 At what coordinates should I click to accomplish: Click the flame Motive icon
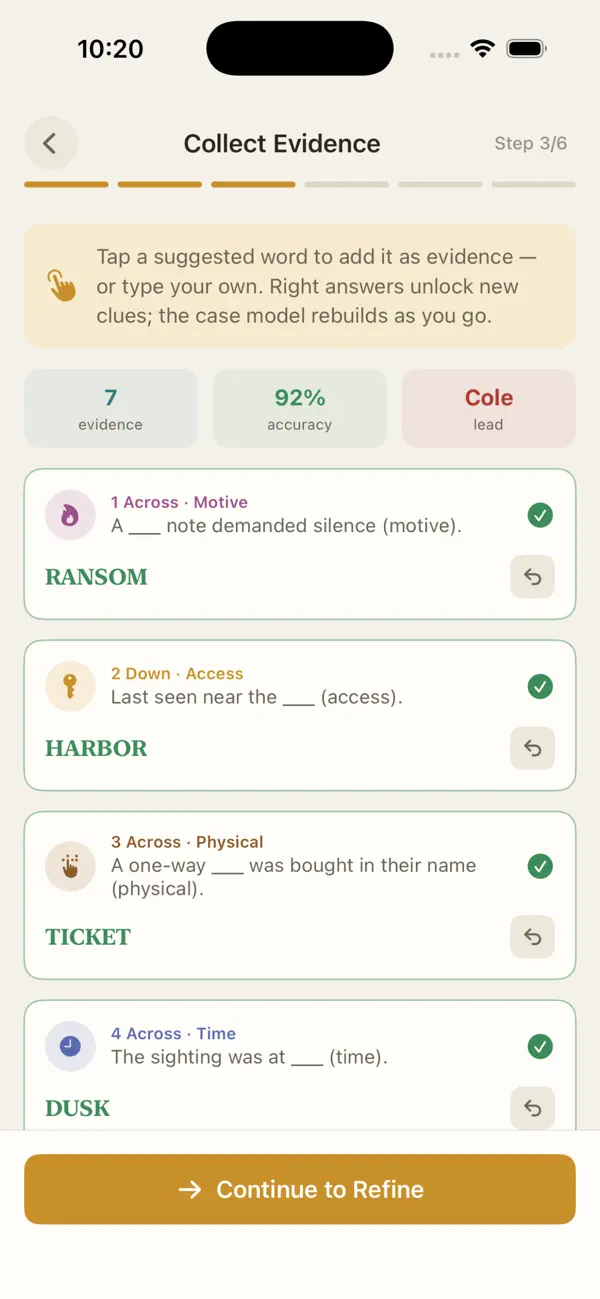[70, 515]
